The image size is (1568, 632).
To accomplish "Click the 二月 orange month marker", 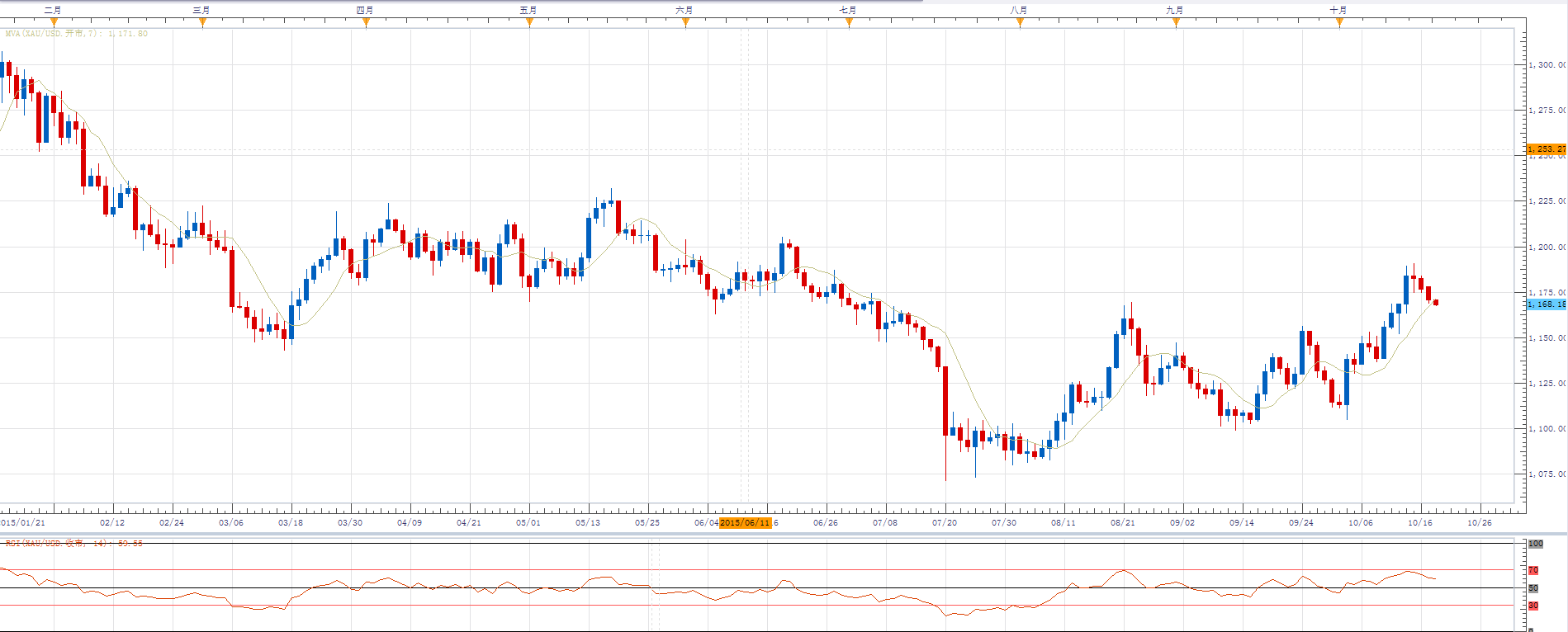I will 54,21.
